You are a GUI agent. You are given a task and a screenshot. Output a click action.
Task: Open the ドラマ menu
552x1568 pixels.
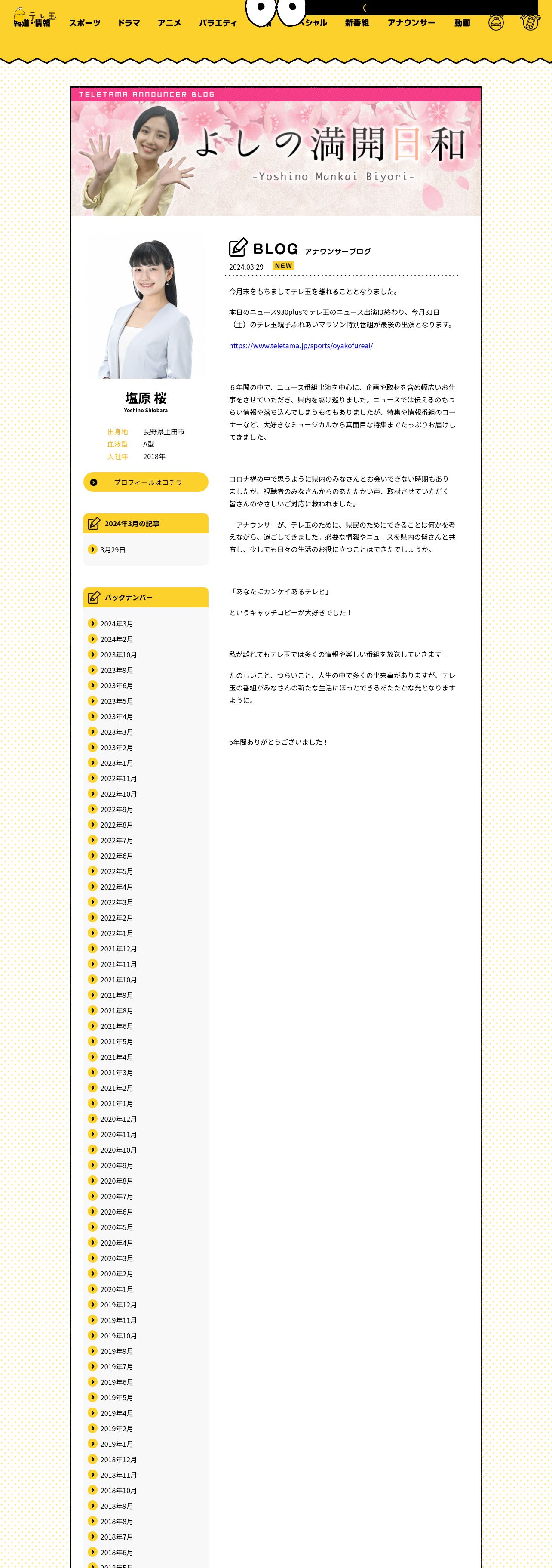129,23
